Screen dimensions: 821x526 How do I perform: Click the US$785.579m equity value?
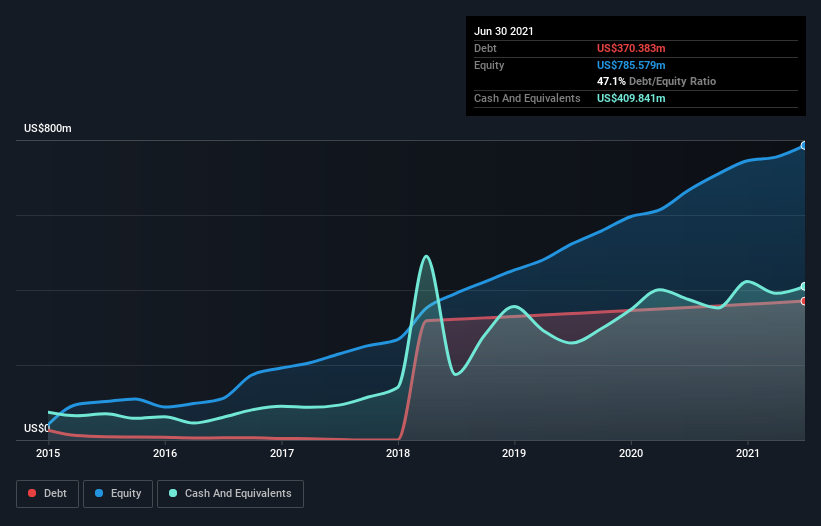coord(631,65)
